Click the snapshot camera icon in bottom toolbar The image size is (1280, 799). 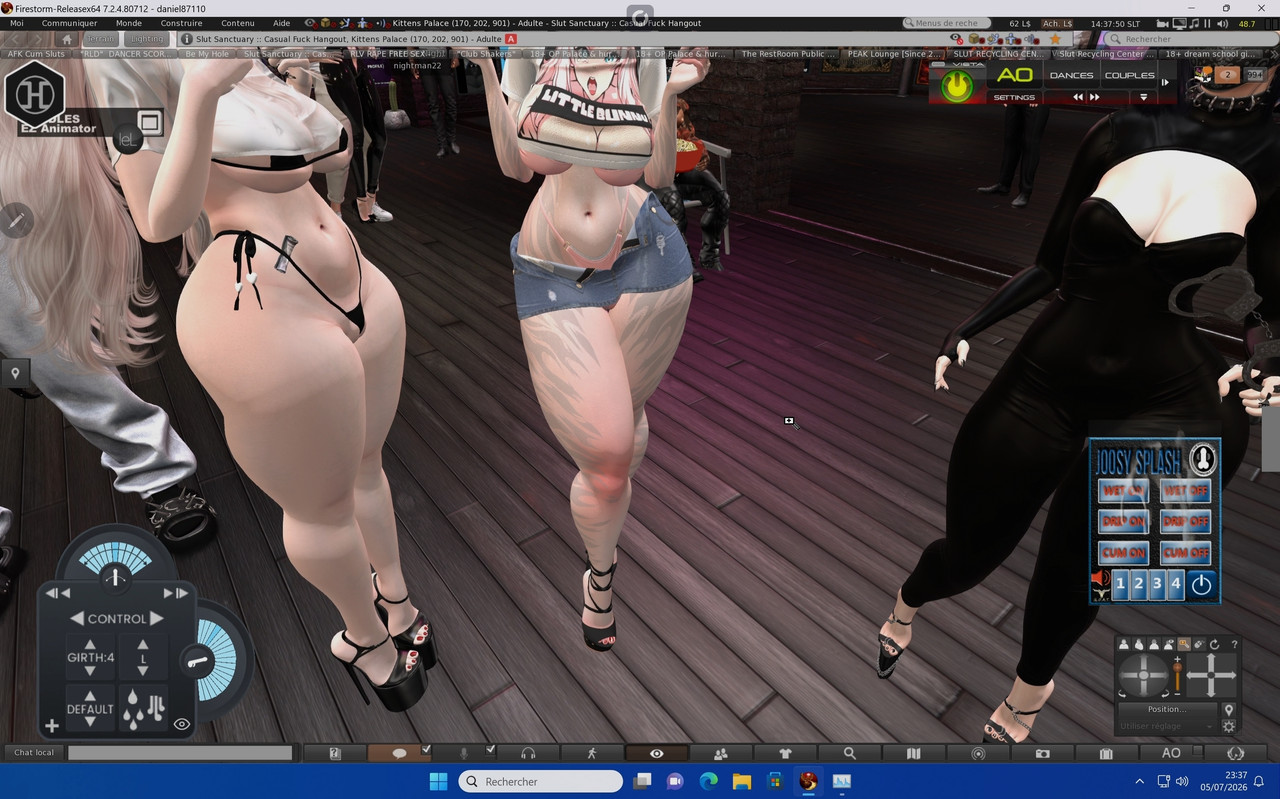(x=1042, y=753)
